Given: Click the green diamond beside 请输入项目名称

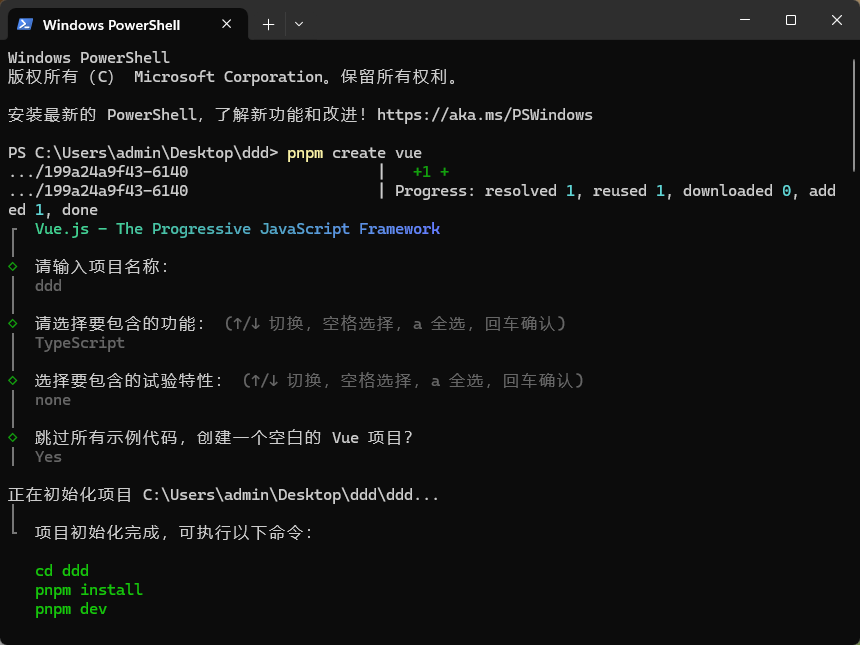Looking at the screenshot, I should tap(13, 267).
